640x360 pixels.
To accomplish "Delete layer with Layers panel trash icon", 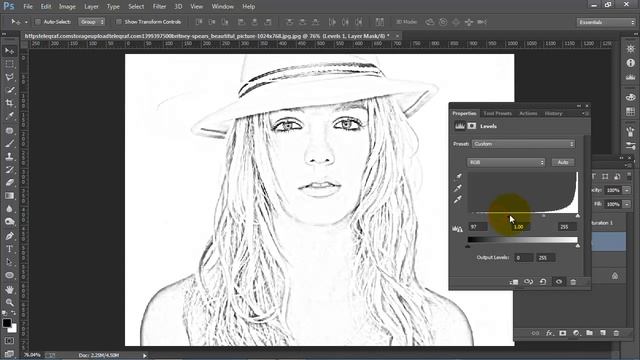I will click(616, 333).
